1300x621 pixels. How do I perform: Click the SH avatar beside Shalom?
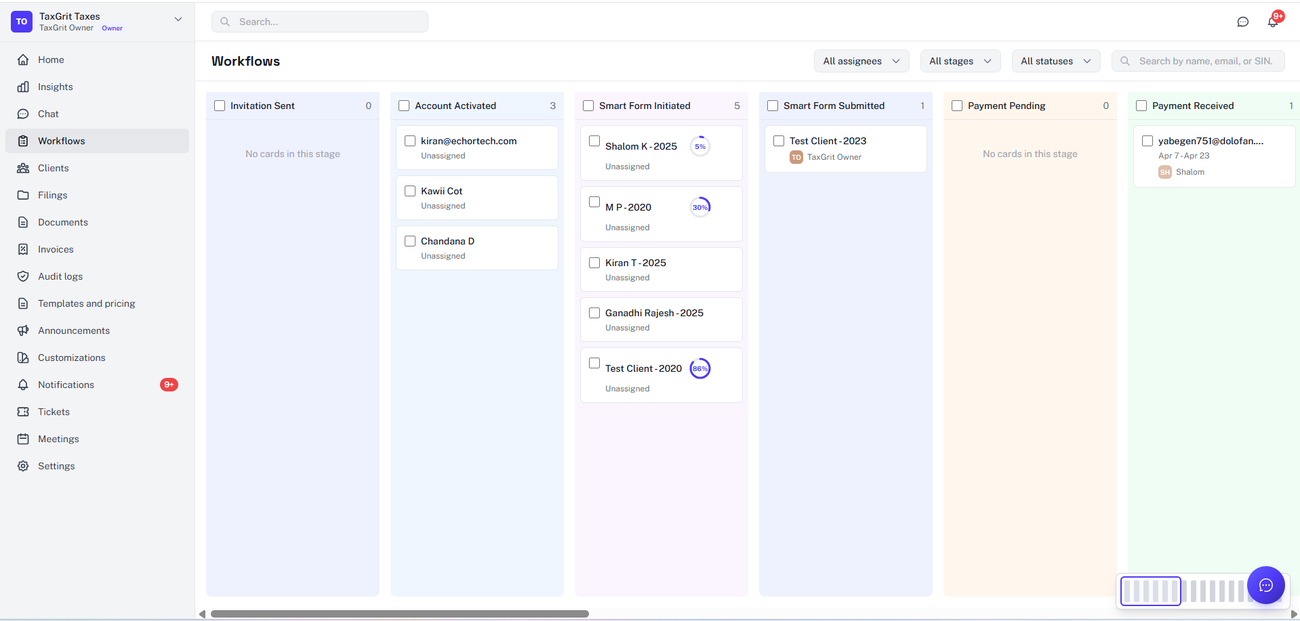coord(1165,172)
